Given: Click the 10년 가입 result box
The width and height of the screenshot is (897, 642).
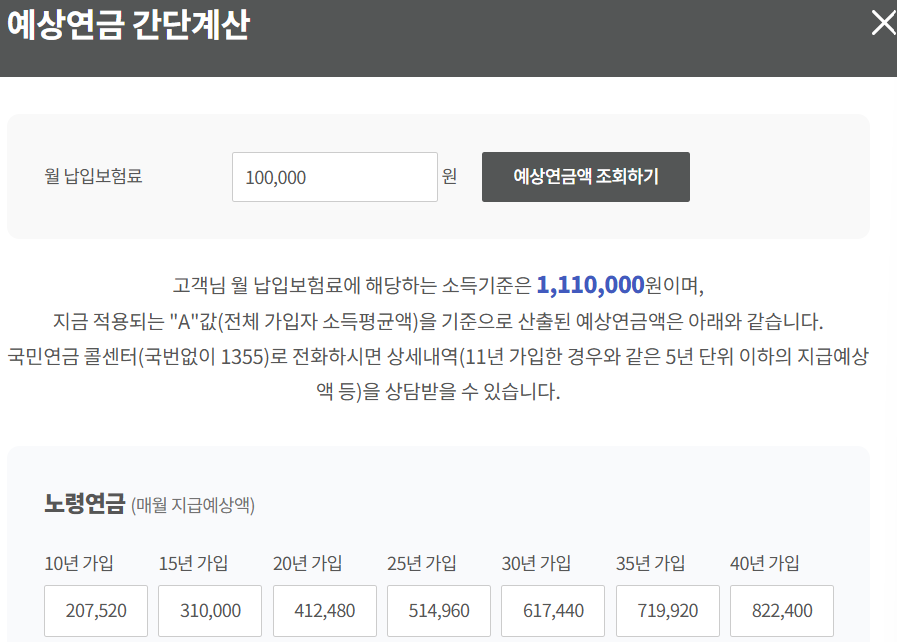Looking at the screenshot, I should 95,610.
